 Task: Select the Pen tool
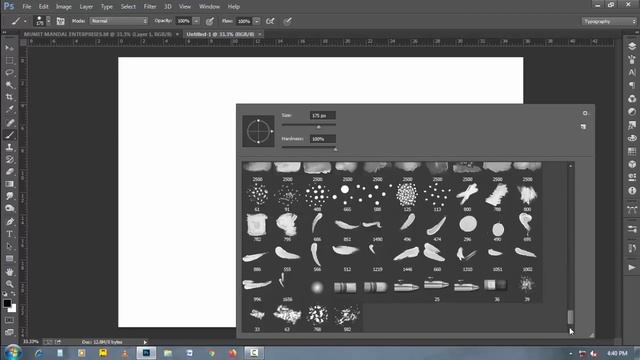9,222
